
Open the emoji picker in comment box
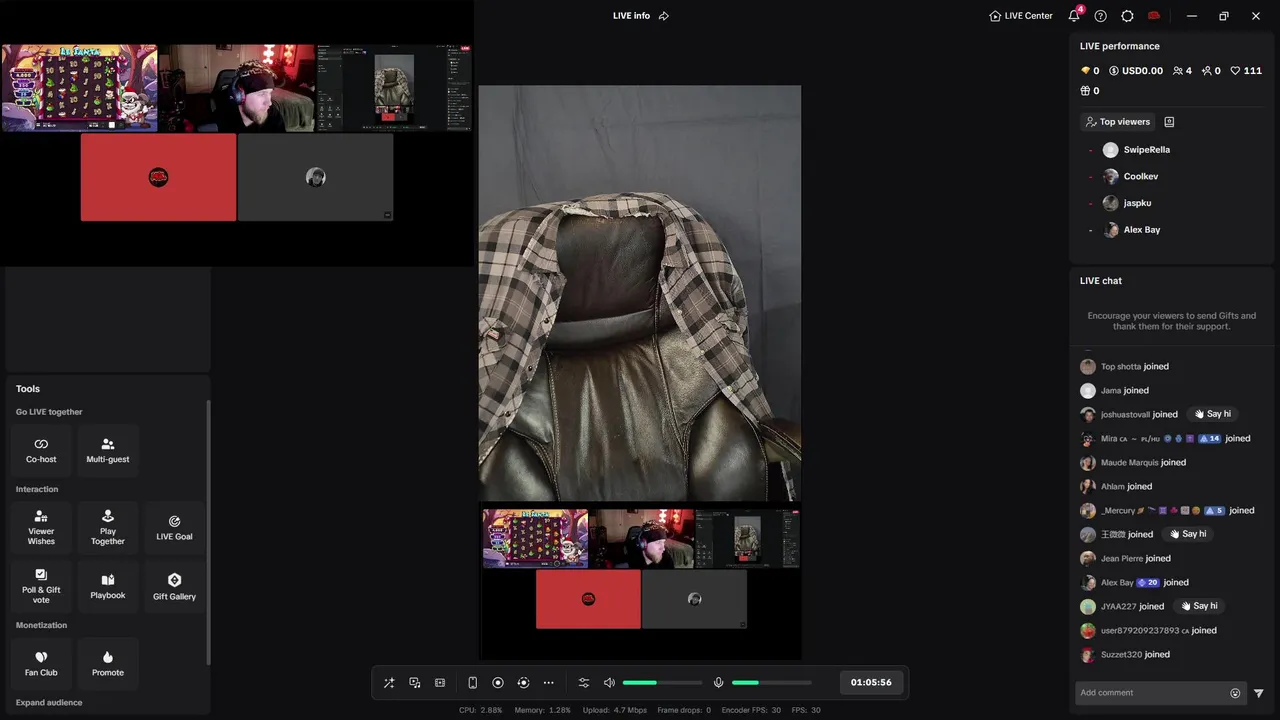1235,693
